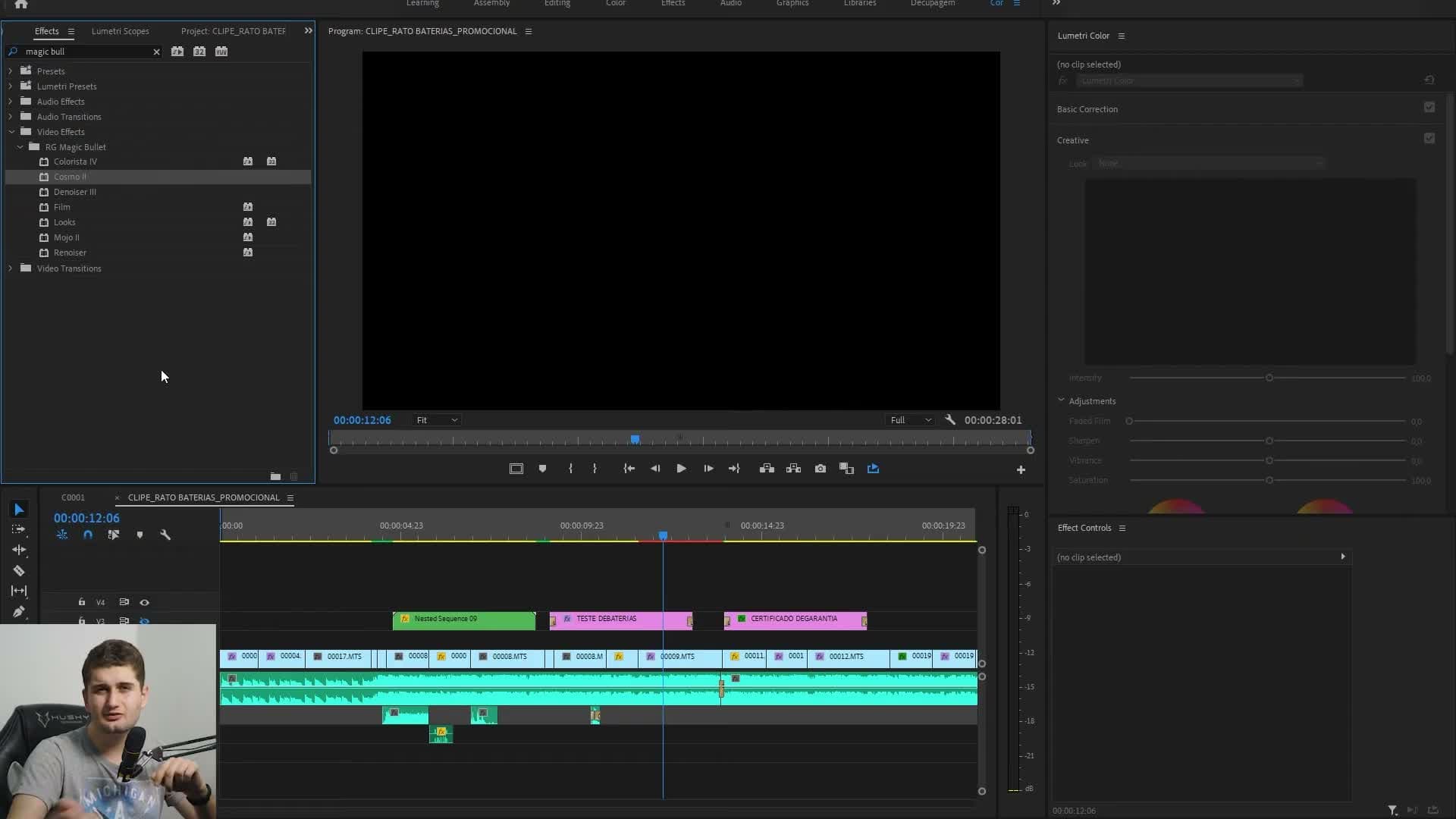This screenshot has width=1456, height=819.
Task: Add marker in Program monitor
Action: 542,469
